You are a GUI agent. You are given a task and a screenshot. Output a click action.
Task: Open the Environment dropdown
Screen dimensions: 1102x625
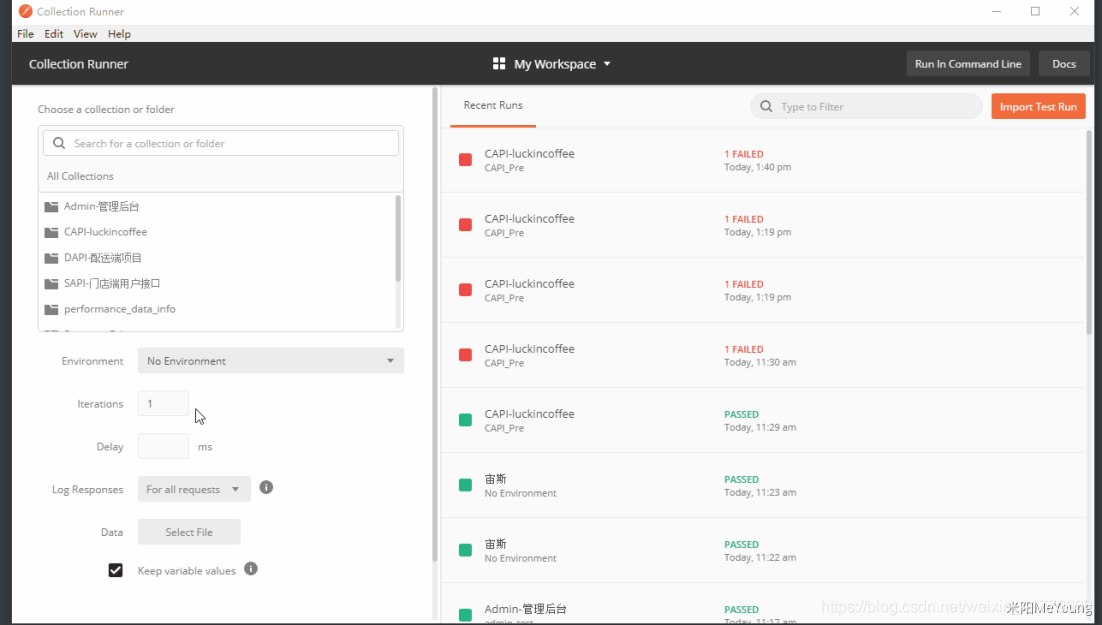click(x=271, y=361)
